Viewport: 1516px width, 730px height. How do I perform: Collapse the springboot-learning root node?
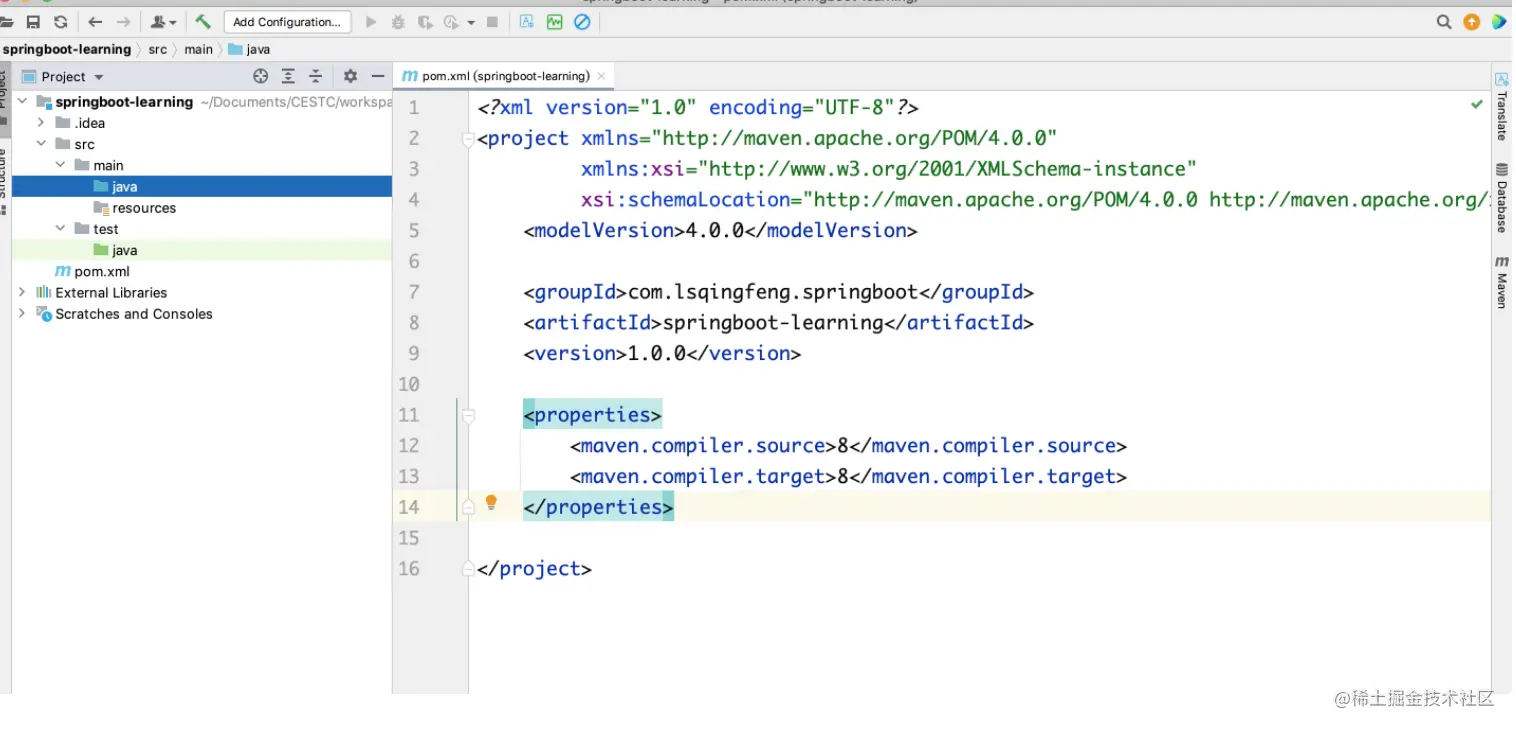pyautogui.click(x=22, y=102)
